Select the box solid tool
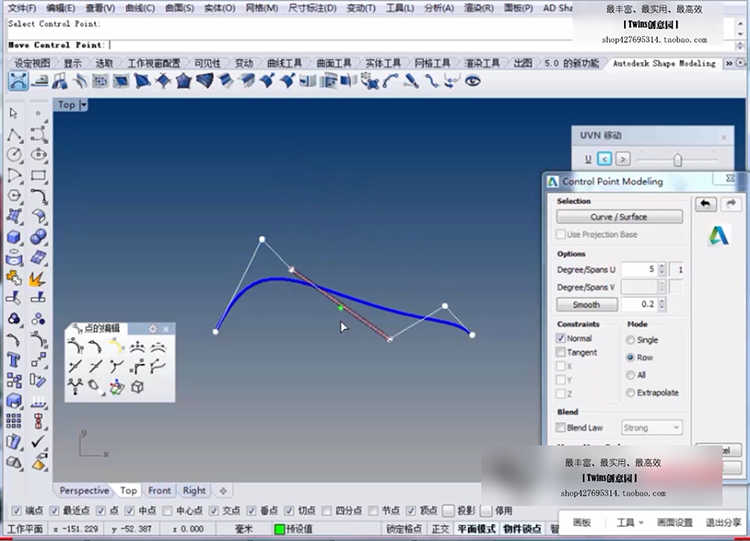The width and height of the screenshot is (750, 541). (x=14, y=237)
